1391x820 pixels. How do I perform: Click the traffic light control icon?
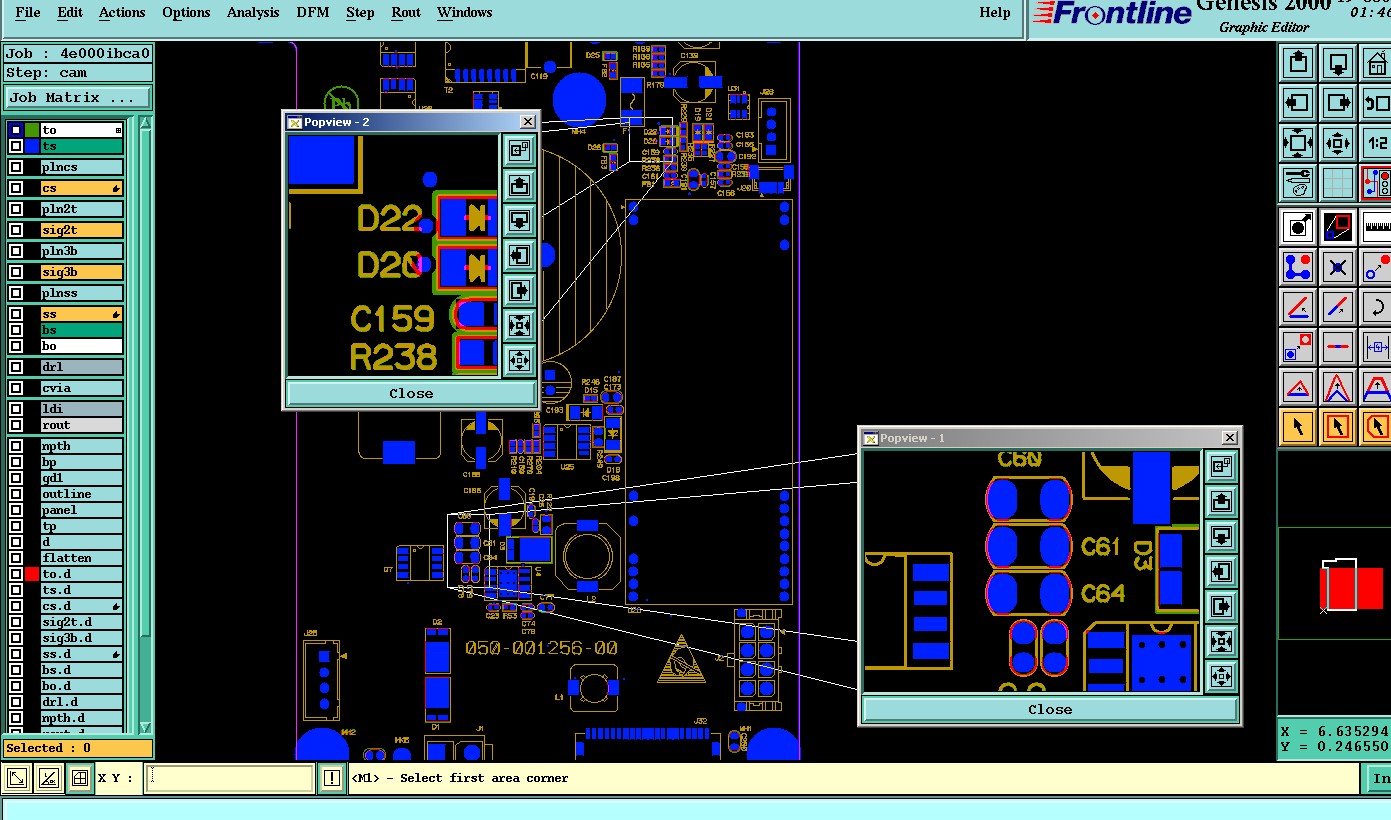1377,183
